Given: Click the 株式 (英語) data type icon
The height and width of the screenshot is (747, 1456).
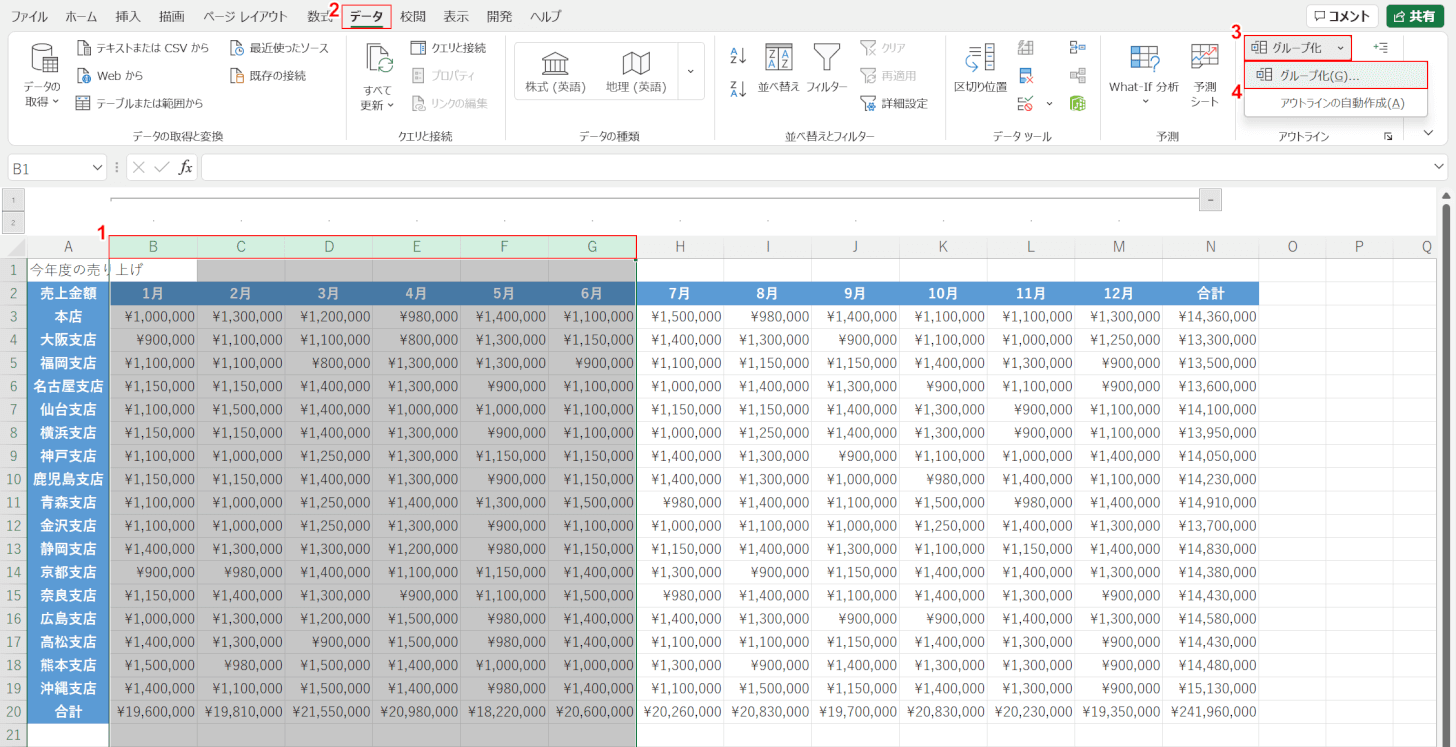Looking at the screenshot, I should 555,72.
